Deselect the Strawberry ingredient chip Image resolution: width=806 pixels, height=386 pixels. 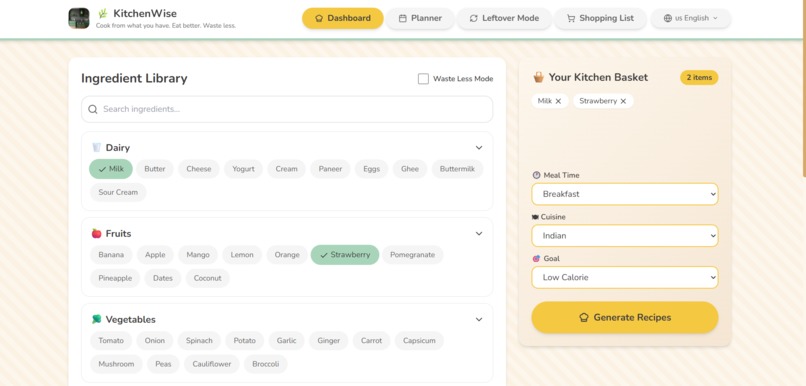point(345,255)
